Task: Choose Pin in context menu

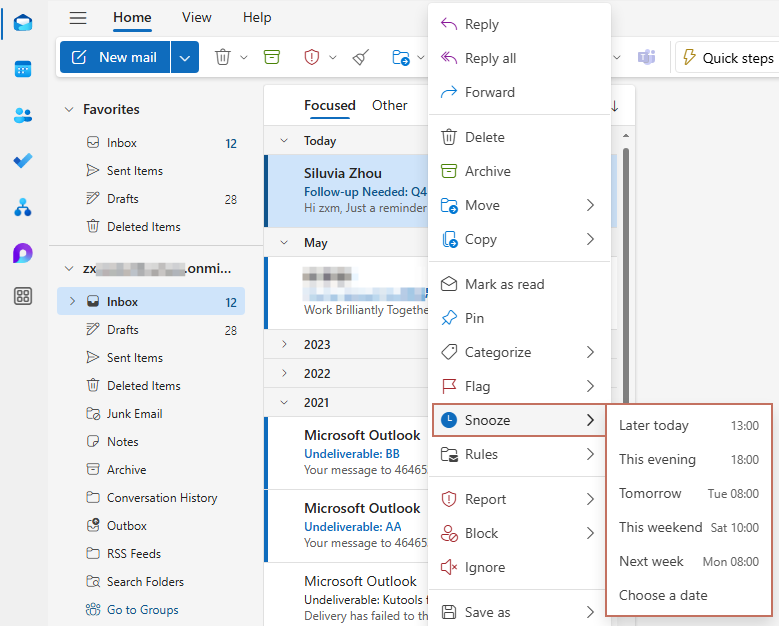Action: [x=519, y=318]
